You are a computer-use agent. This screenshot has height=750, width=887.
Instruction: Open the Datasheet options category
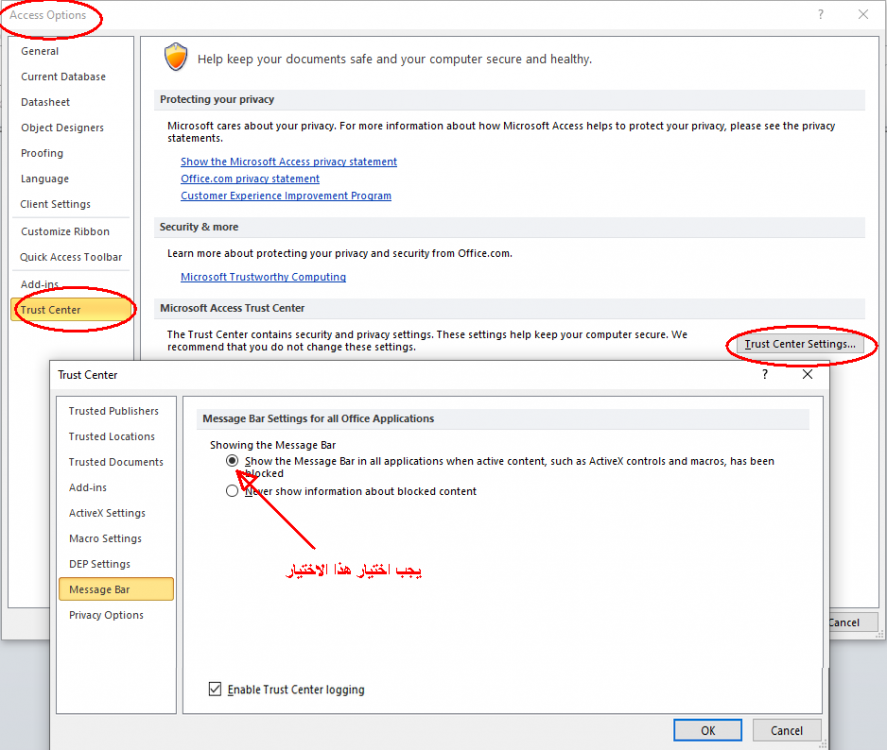coord(45,102)
